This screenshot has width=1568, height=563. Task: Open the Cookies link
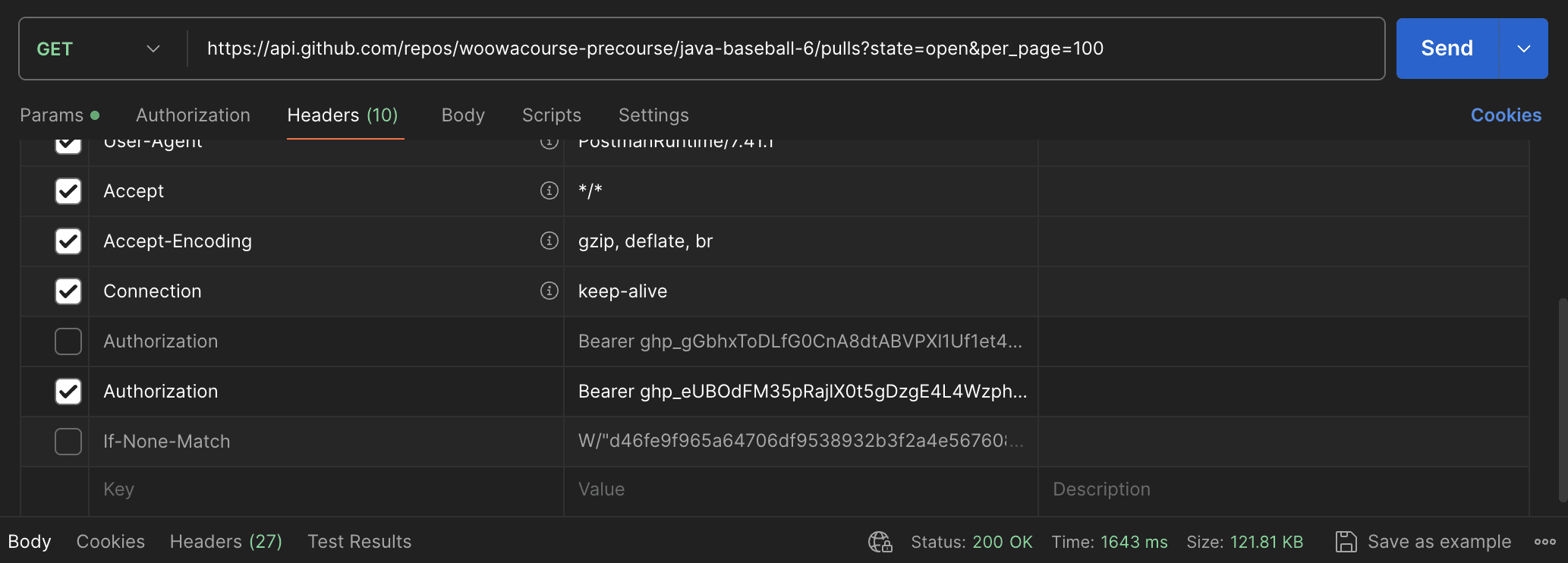pyautogui.click(x=1506, y=115)
